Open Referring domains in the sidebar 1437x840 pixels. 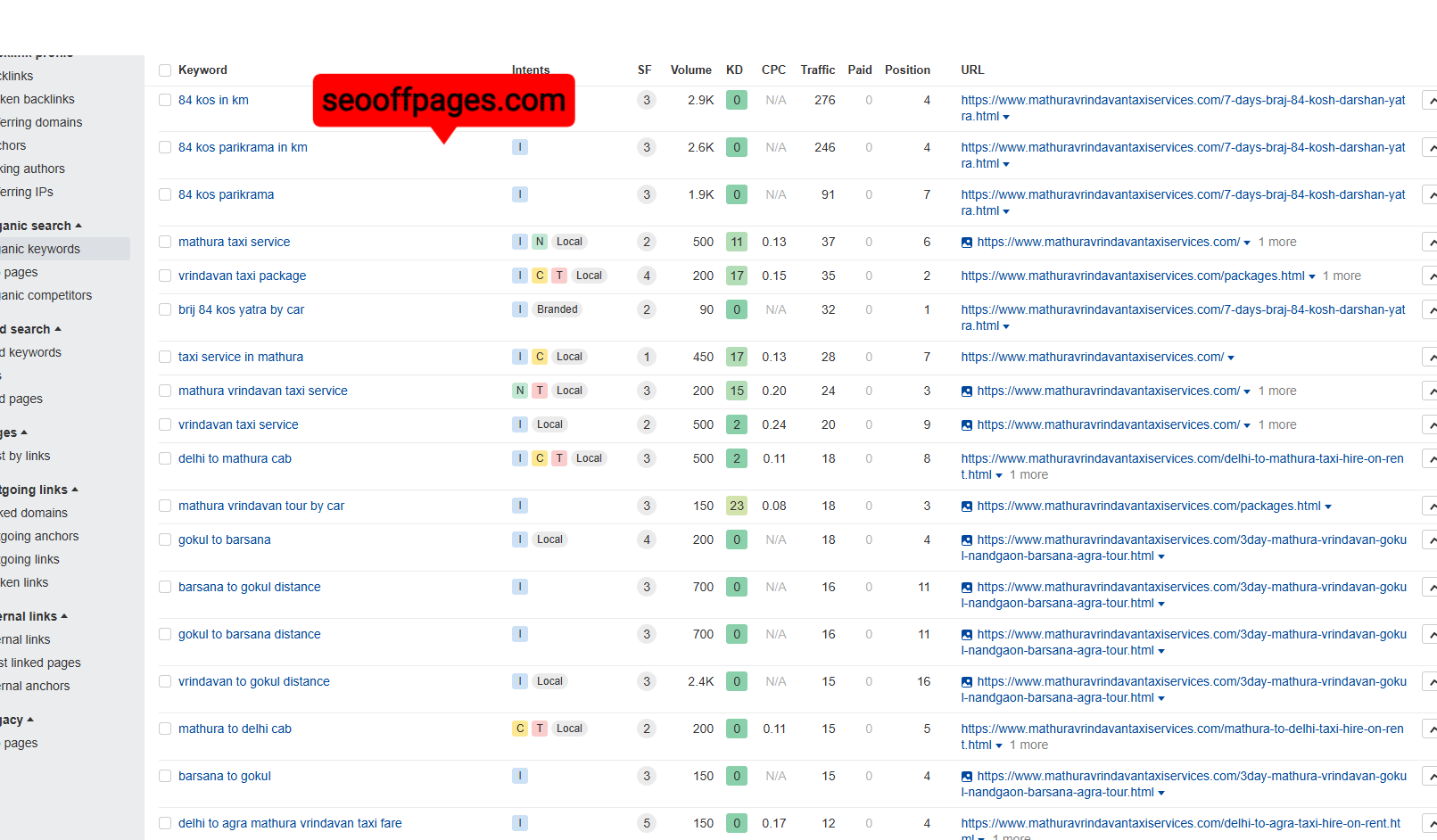point(41,122)
